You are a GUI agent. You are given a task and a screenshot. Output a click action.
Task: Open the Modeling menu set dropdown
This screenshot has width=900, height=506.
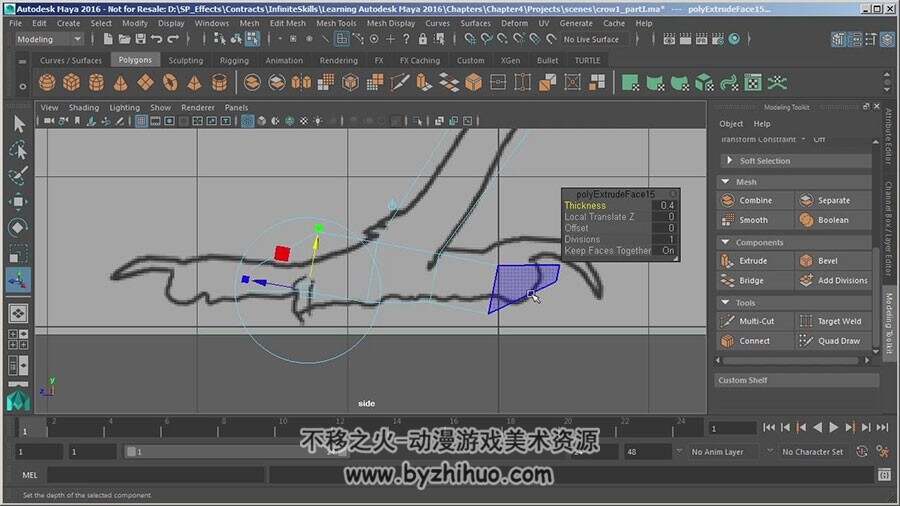(x=48, y=39)
